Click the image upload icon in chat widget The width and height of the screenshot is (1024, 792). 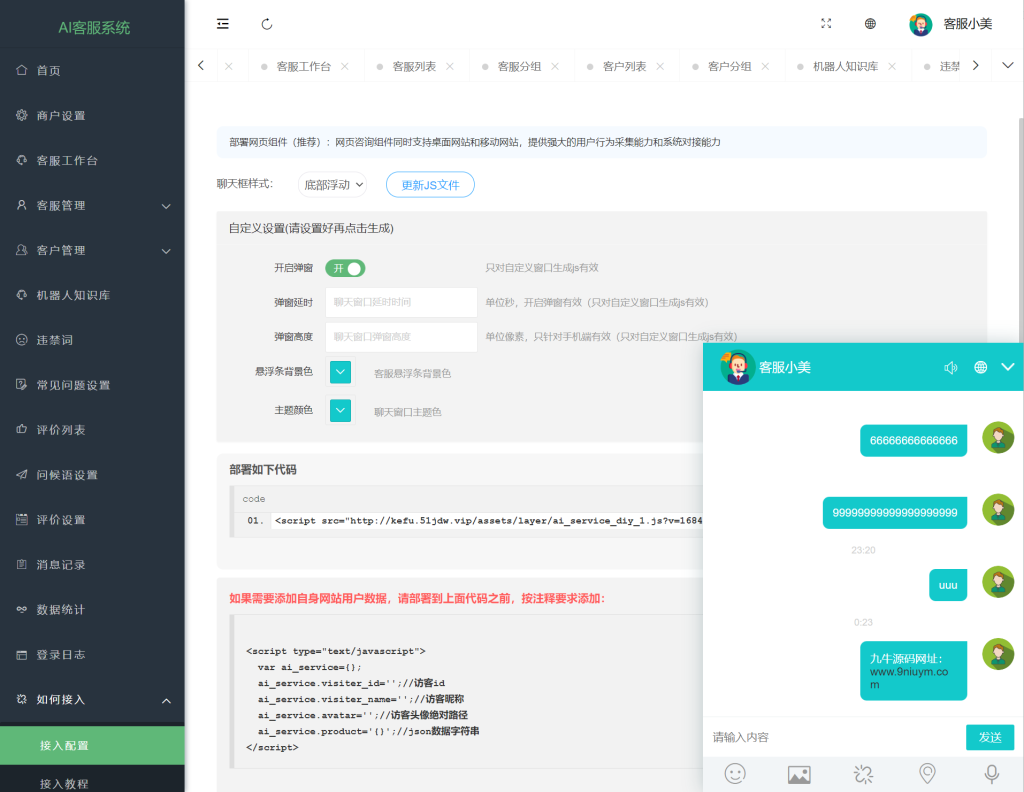(799, 773)
